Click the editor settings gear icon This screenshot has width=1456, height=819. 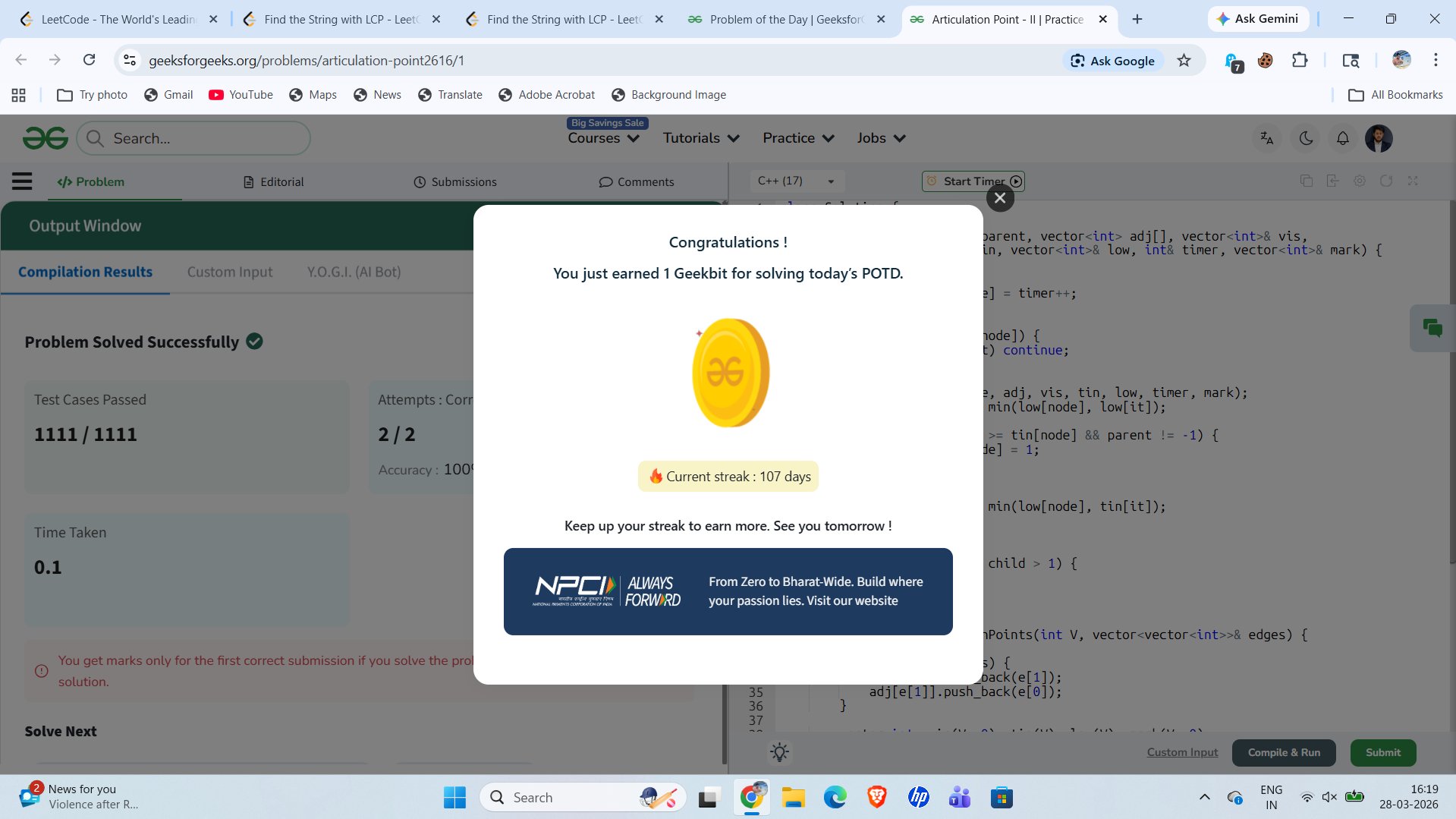[x=1360, y=181]
